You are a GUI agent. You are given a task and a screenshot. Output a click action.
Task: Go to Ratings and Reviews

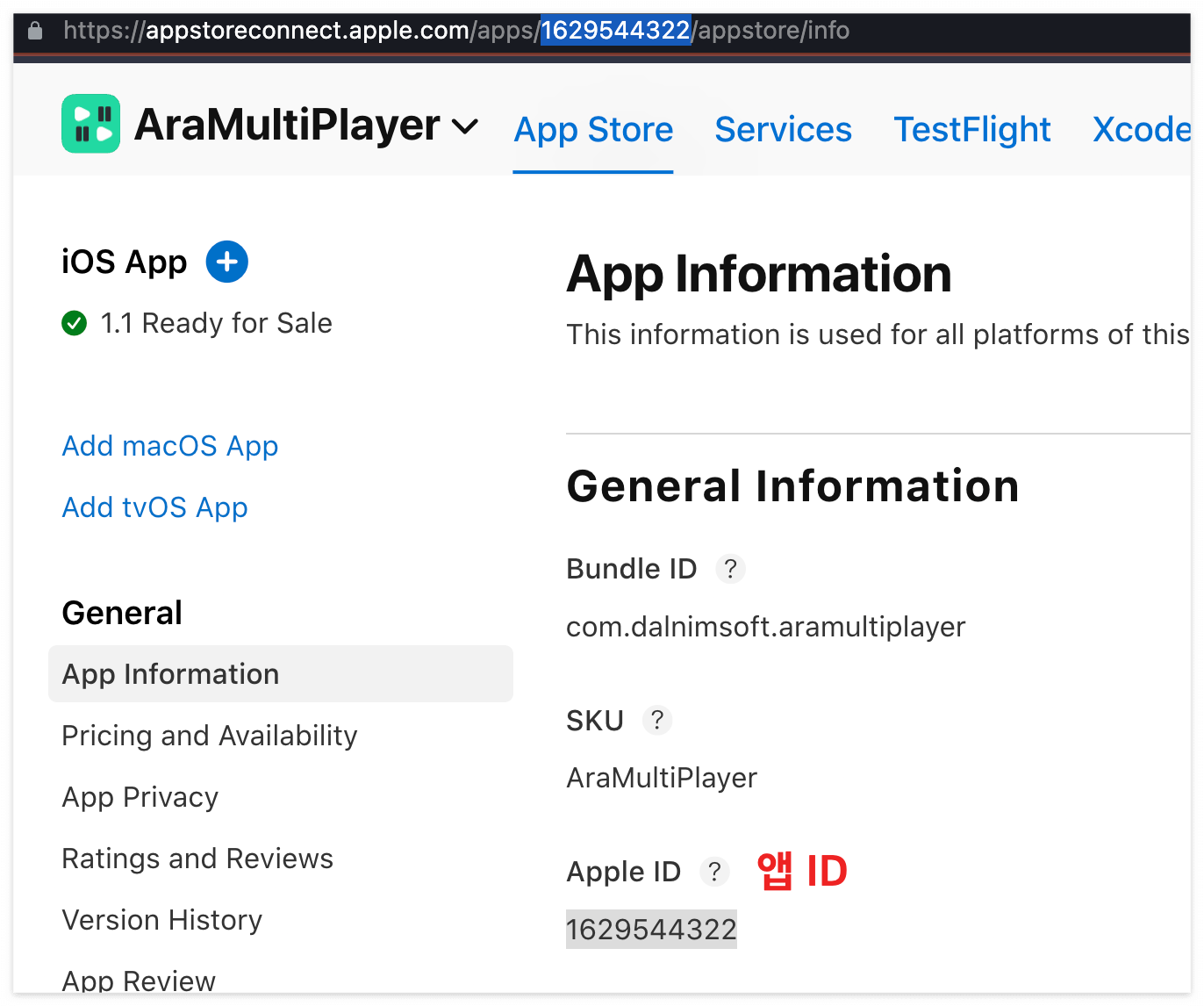pos(197,859)
